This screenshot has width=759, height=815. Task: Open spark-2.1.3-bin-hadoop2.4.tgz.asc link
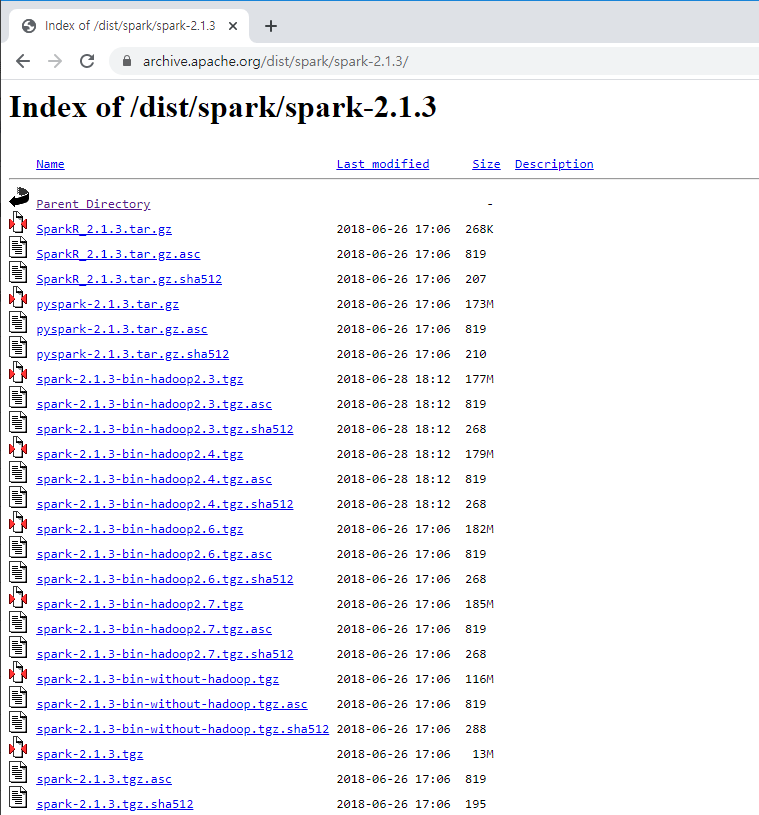[x=154, y=479]
